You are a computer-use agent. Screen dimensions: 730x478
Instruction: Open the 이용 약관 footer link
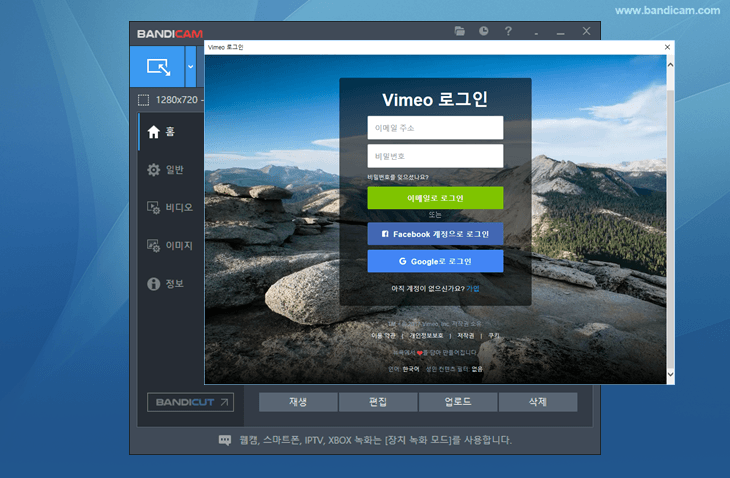tap(384, 336)
